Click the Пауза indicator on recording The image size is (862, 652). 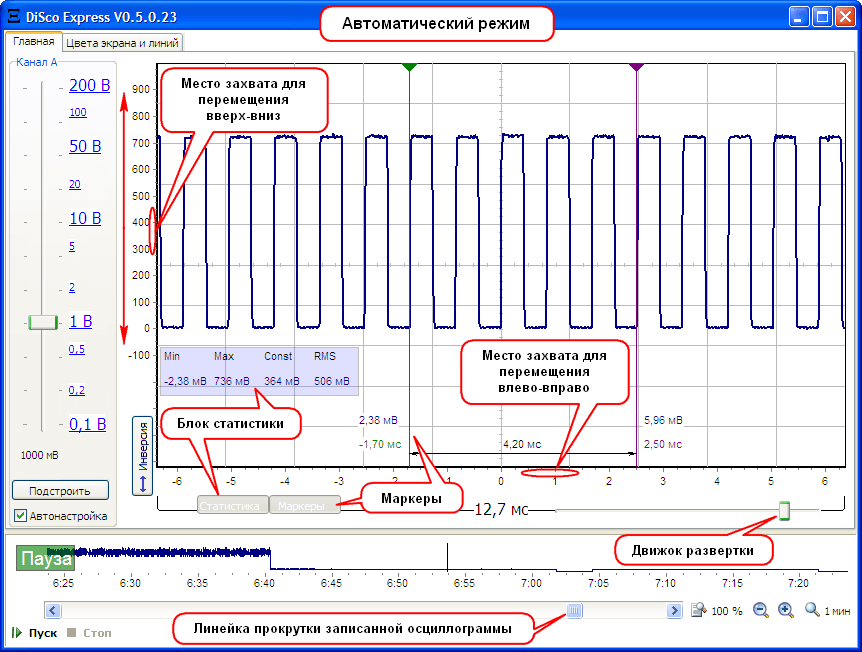46,559
